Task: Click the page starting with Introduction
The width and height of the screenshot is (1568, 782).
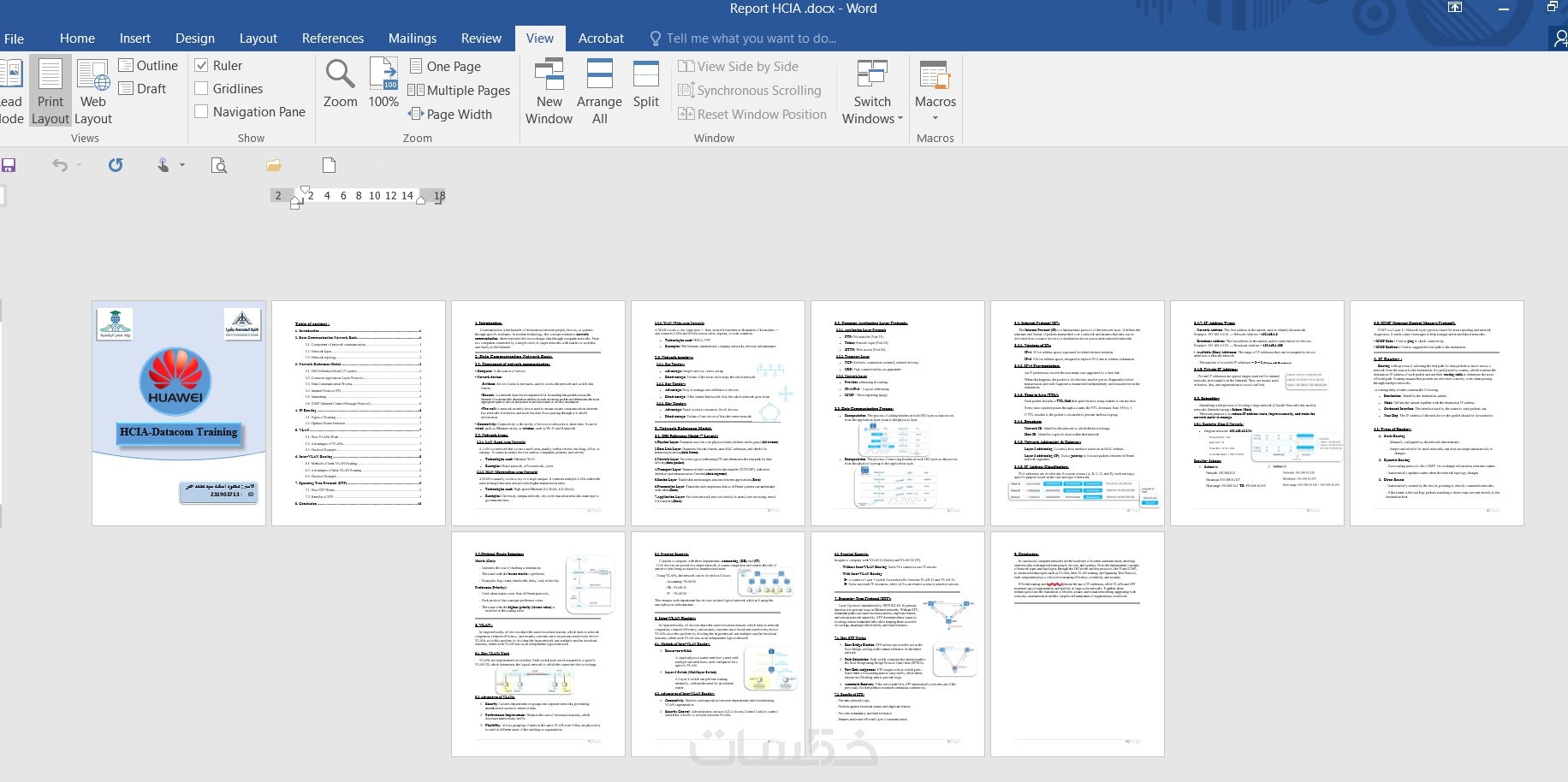Action: (538, 413)
